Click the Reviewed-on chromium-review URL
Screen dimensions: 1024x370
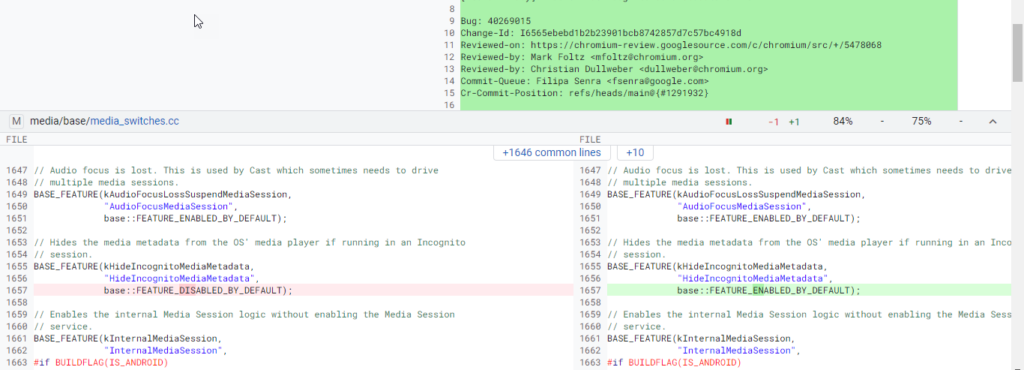[706, 45]
